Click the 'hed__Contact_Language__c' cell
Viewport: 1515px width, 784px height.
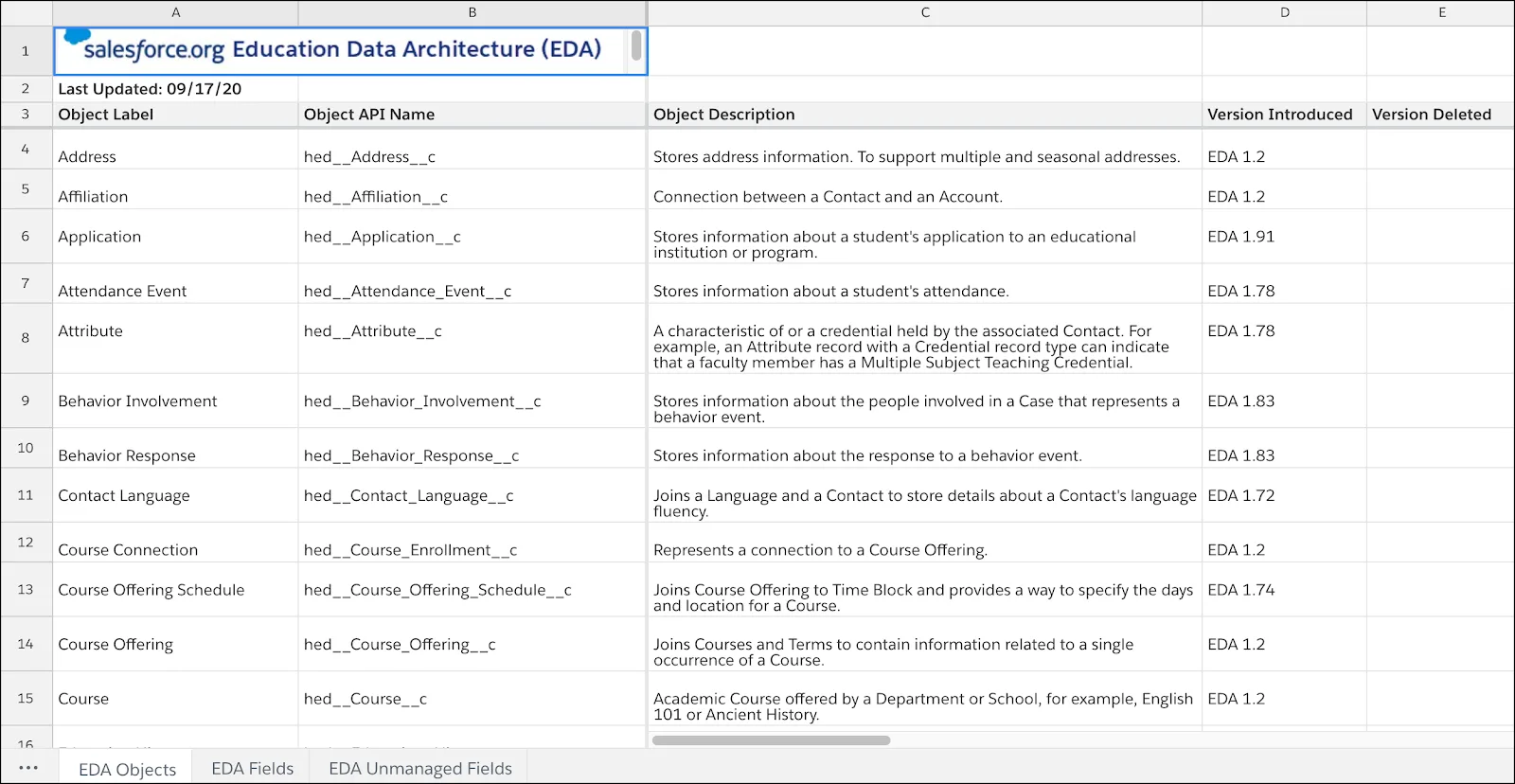[x=472, y=495]
